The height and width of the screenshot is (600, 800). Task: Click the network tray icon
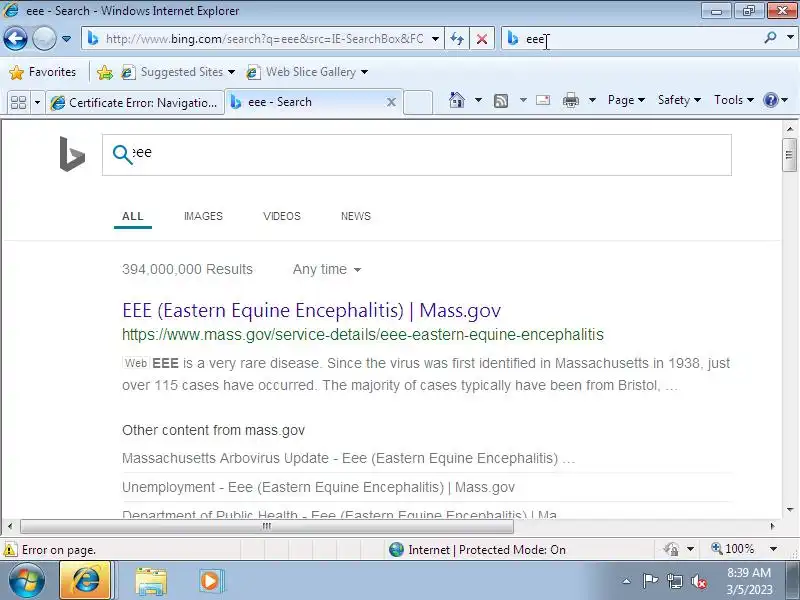tap(674, 581)
